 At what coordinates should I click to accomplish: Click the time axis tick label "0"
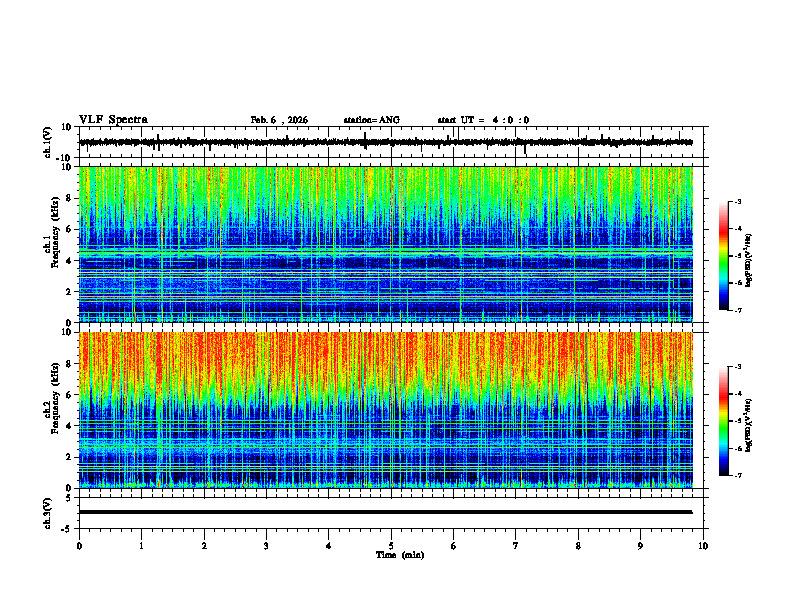79,546
